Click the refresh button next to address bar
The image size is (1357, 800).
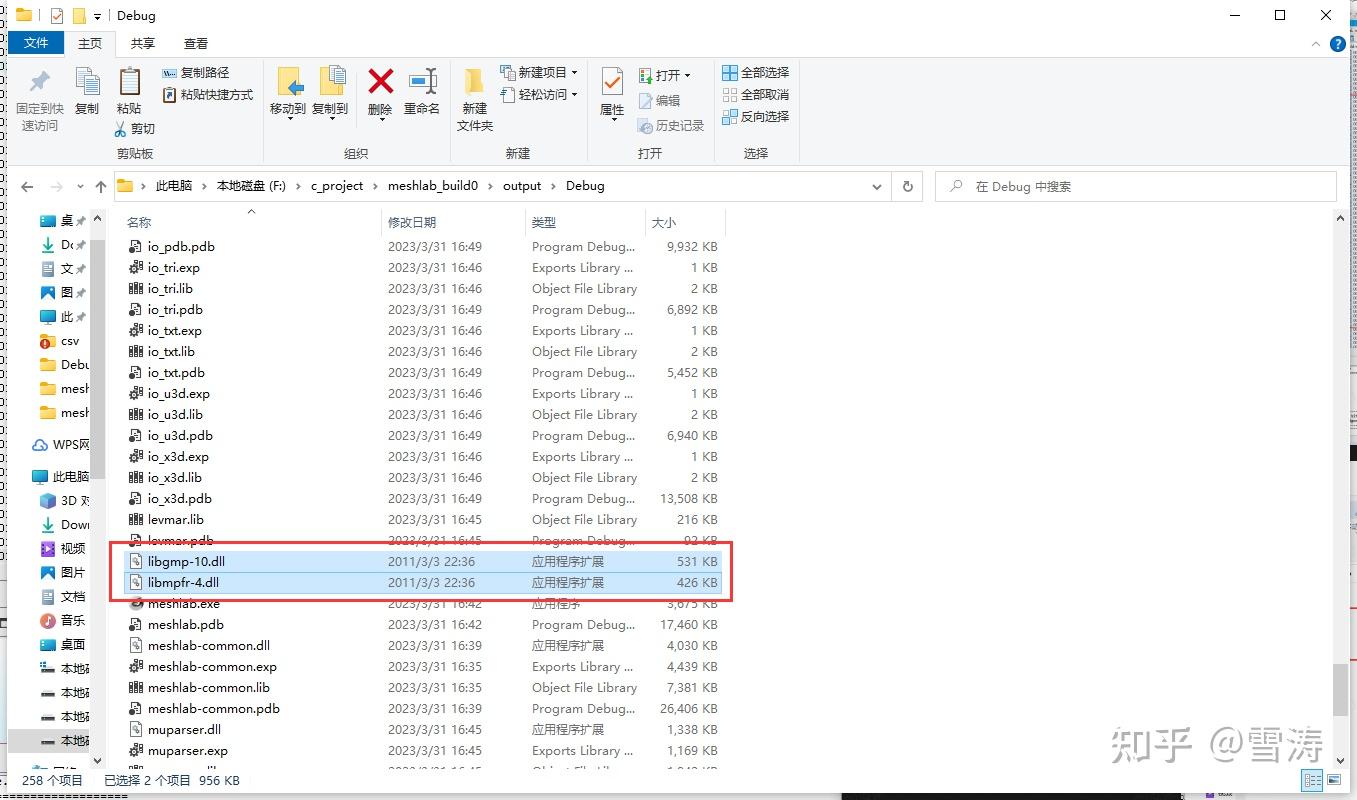click(x=908, y=186)
